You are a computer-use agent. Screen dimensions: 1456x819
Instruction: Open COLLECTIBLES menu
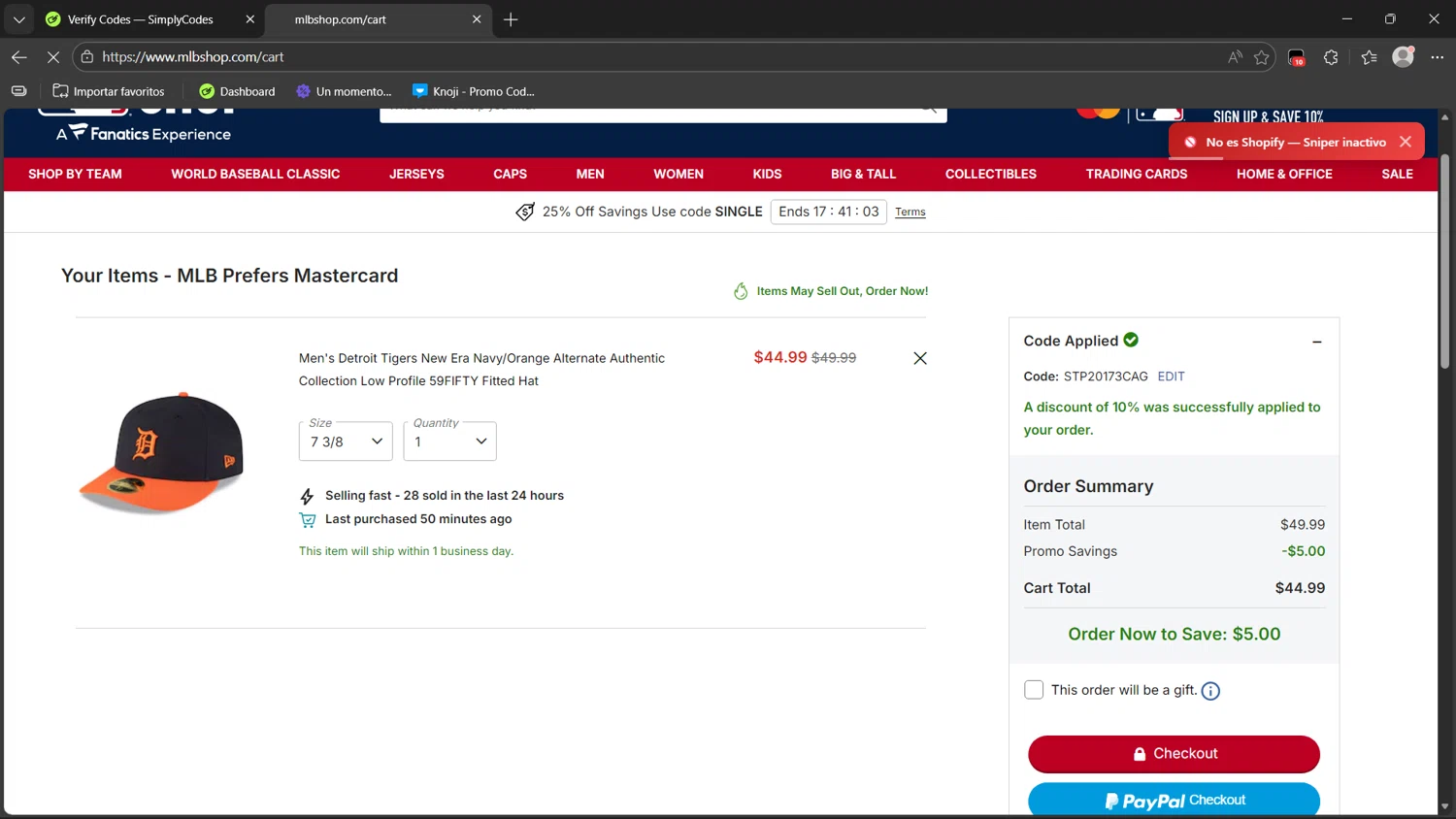[991, 175]
